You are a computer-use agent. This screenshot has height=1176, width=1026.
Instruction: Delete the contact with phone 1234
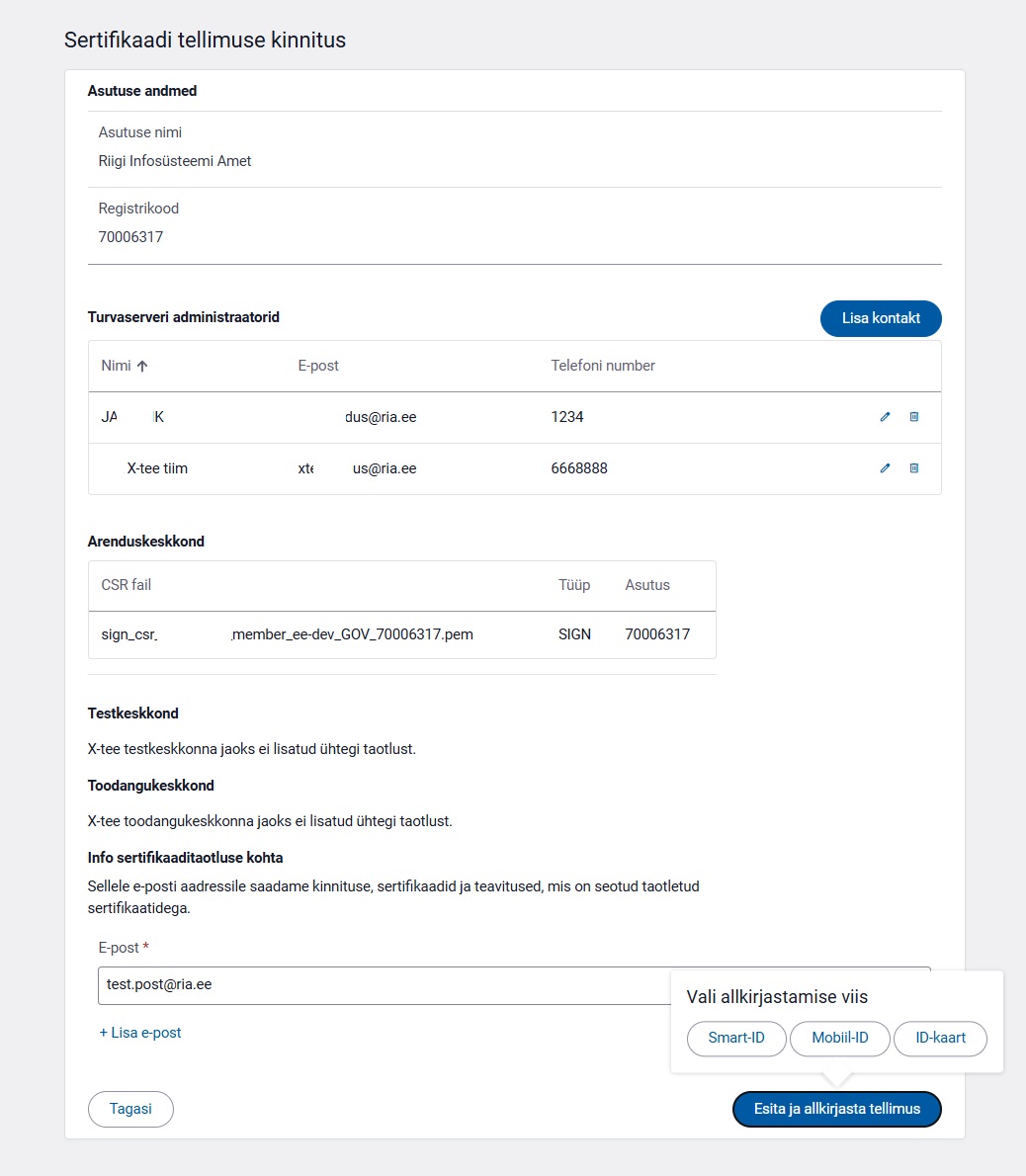(914, 417)
